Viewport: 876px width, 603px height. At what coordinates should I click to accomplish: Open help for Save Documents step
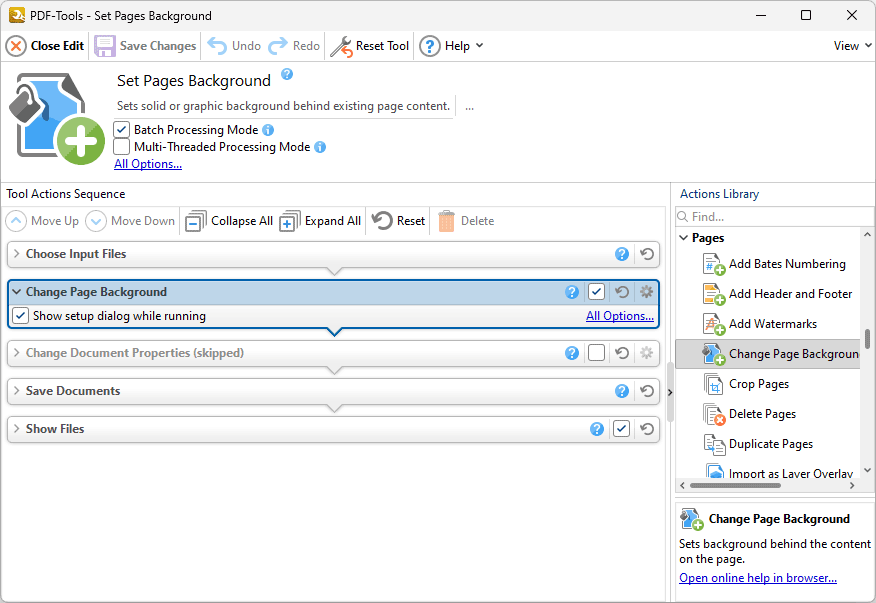tap(622, 391)
